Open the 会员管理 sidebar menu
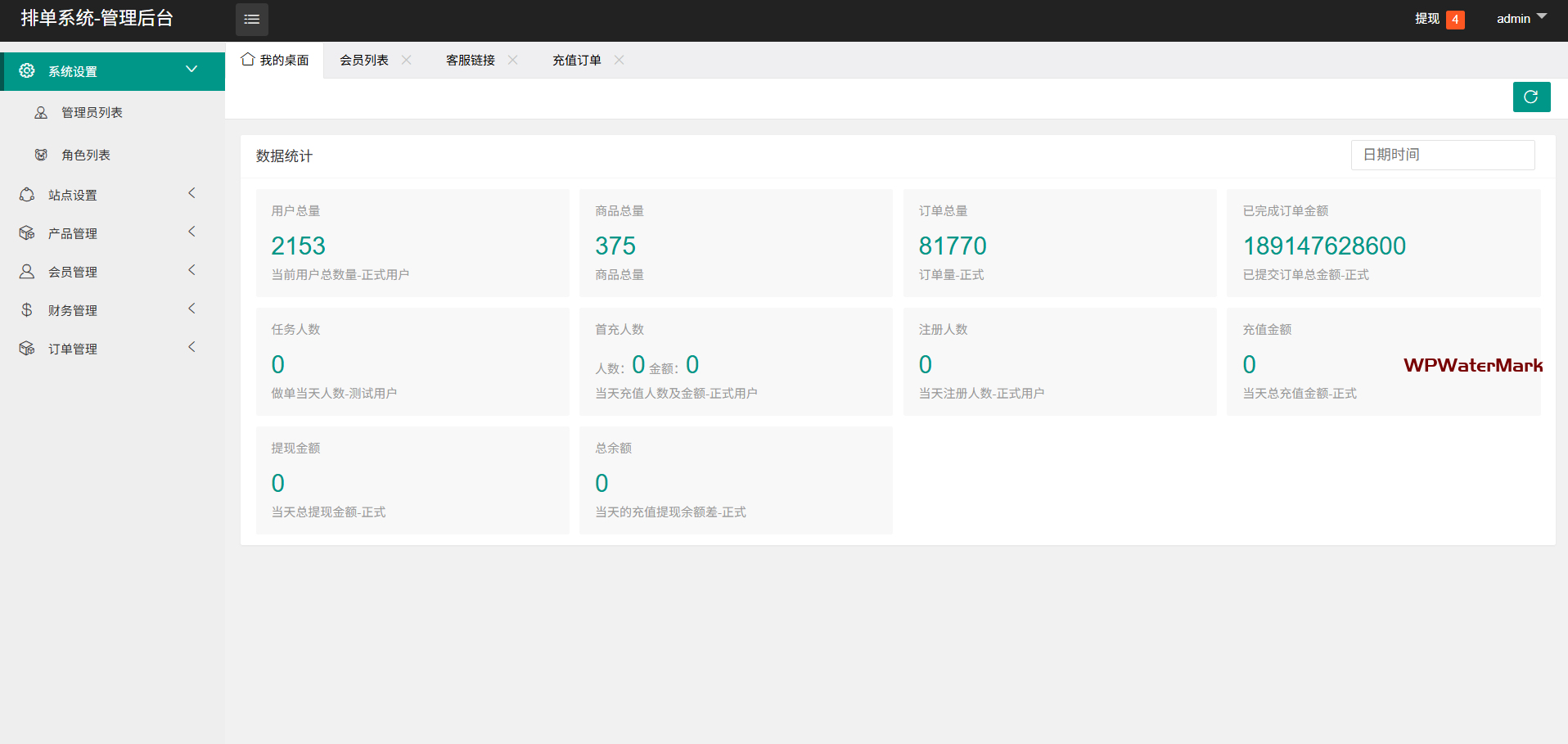This screenshot has width=1568, height=744. click(73, 272)
